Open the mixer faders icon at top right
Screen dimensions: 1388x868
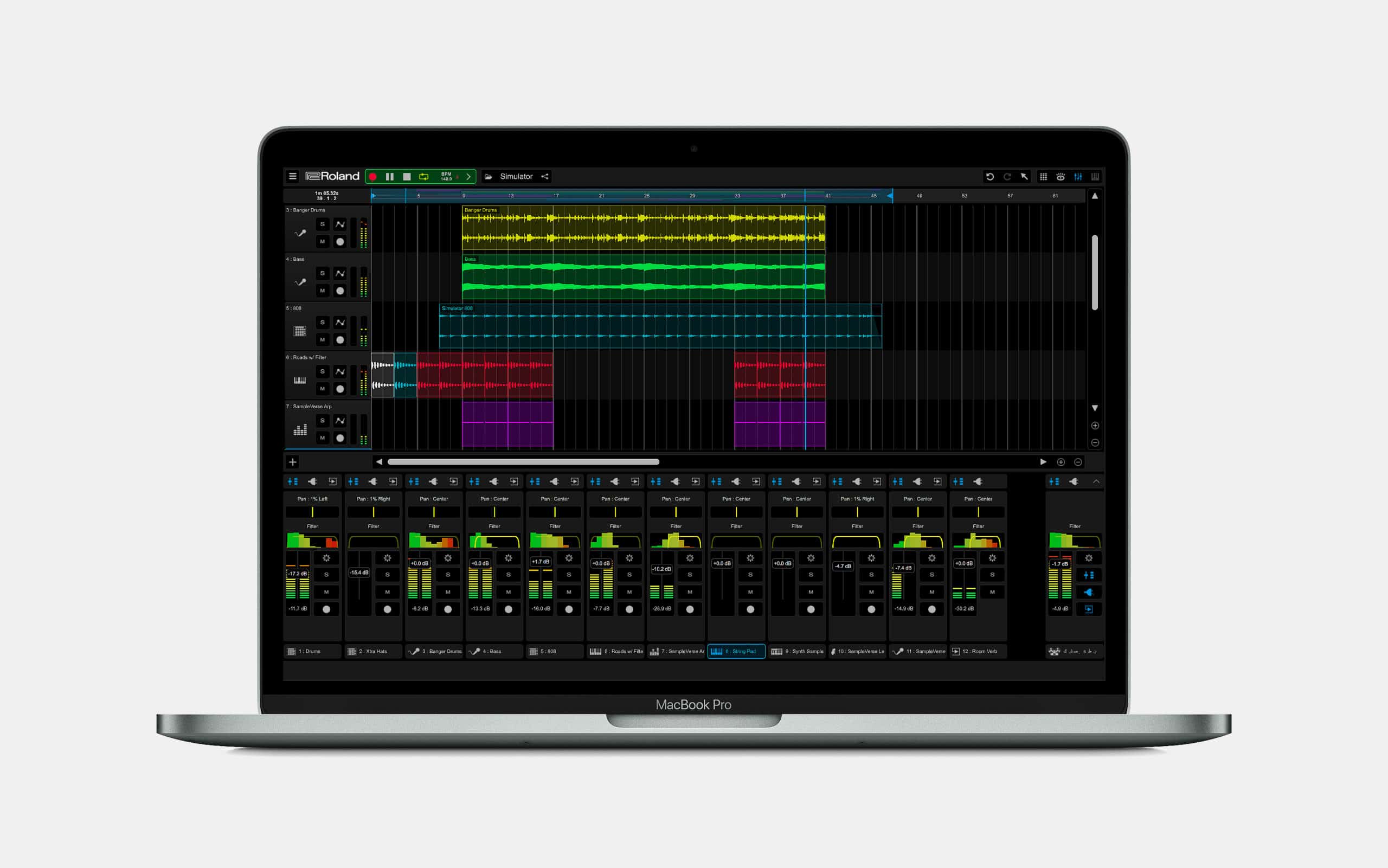(x=1077, y=177)
